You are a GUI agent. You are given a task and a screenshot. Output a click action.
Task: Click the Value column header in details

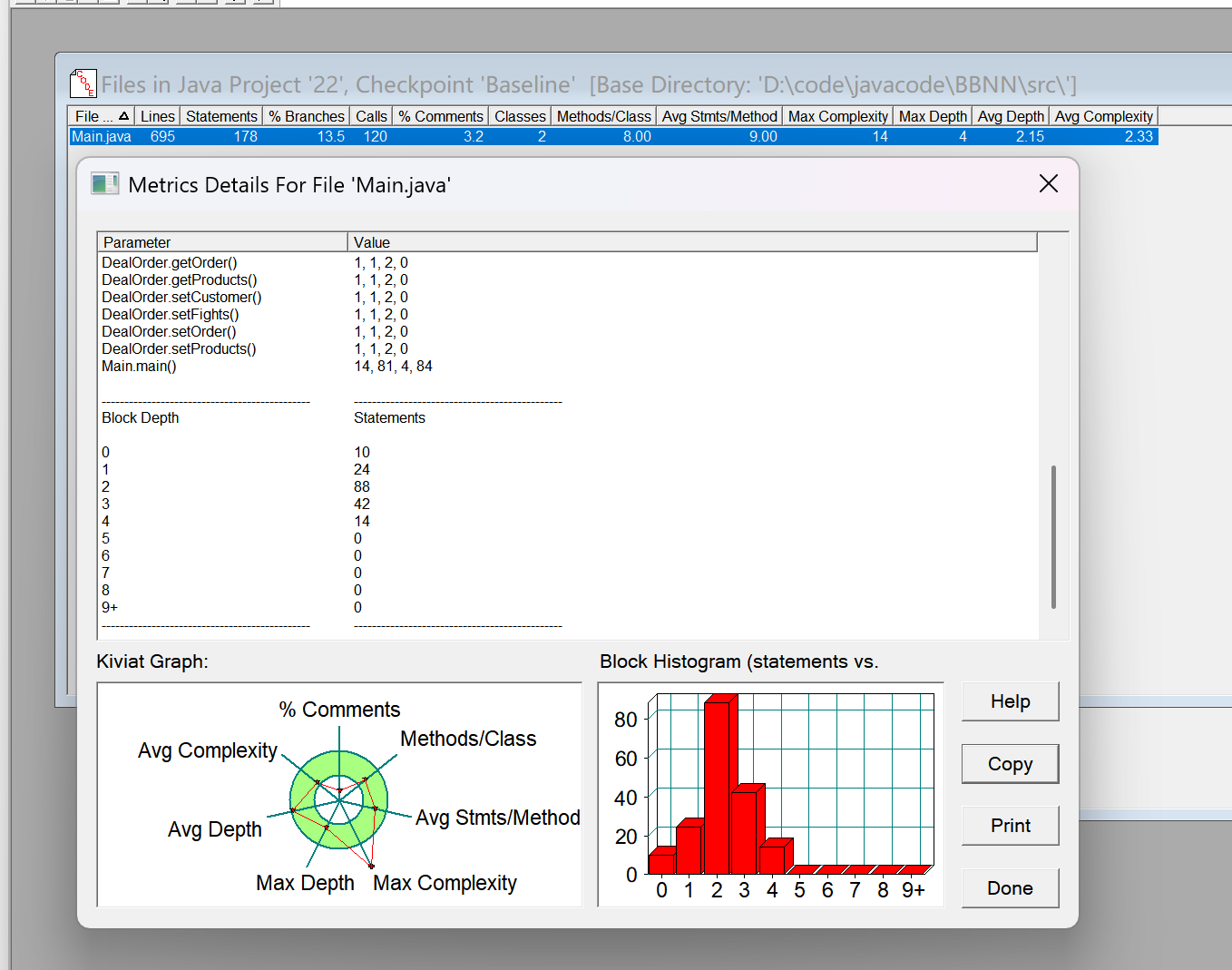(x=692, y=242)
